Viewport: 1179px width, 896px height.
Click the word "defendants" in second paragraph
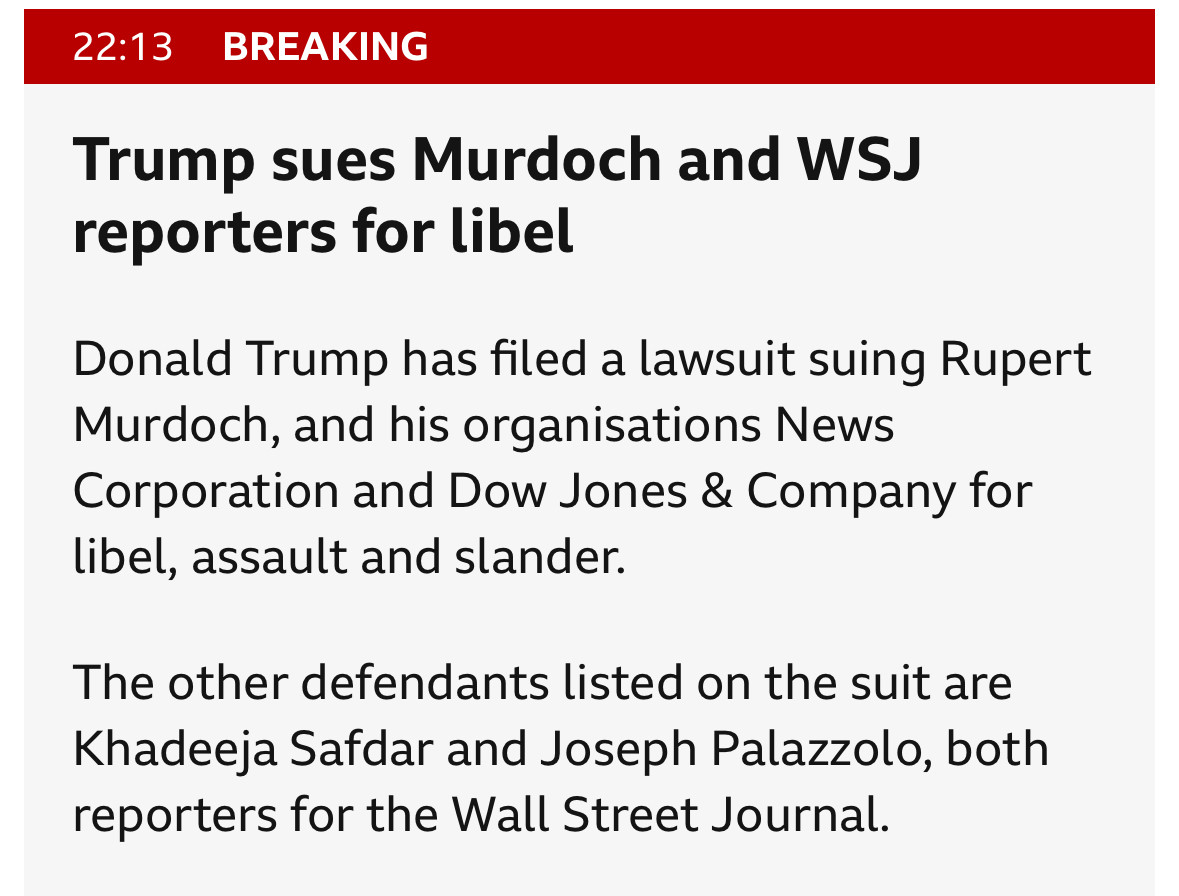tap(426, 683)
